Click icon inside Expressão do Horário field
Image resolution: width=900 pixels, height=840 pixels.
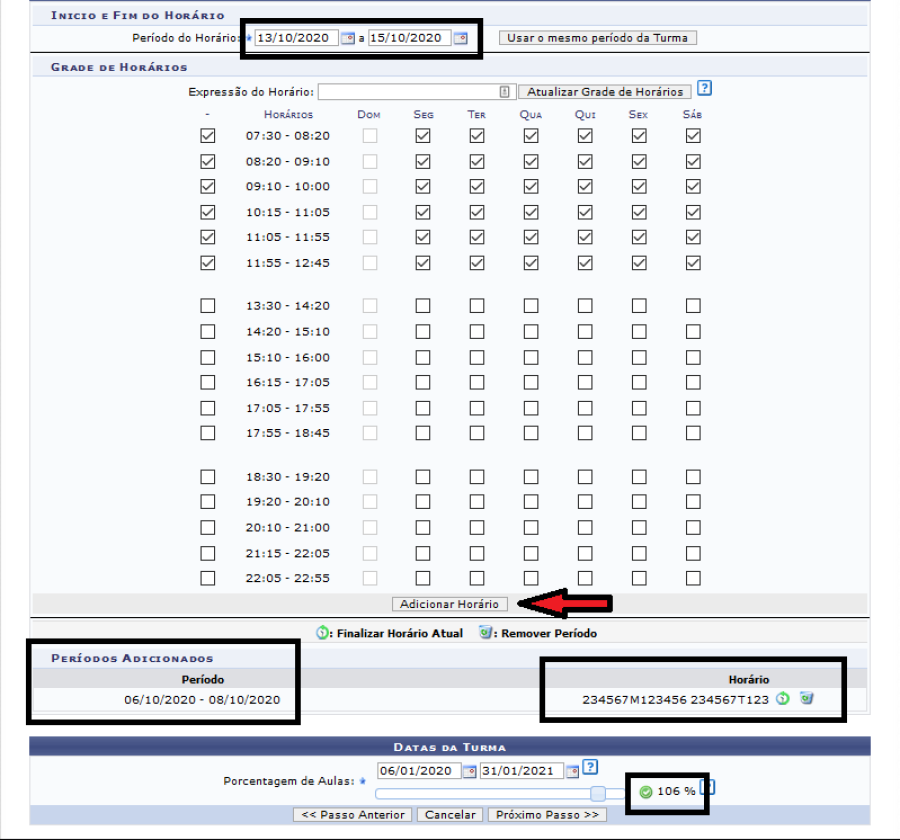click(506, 92)
